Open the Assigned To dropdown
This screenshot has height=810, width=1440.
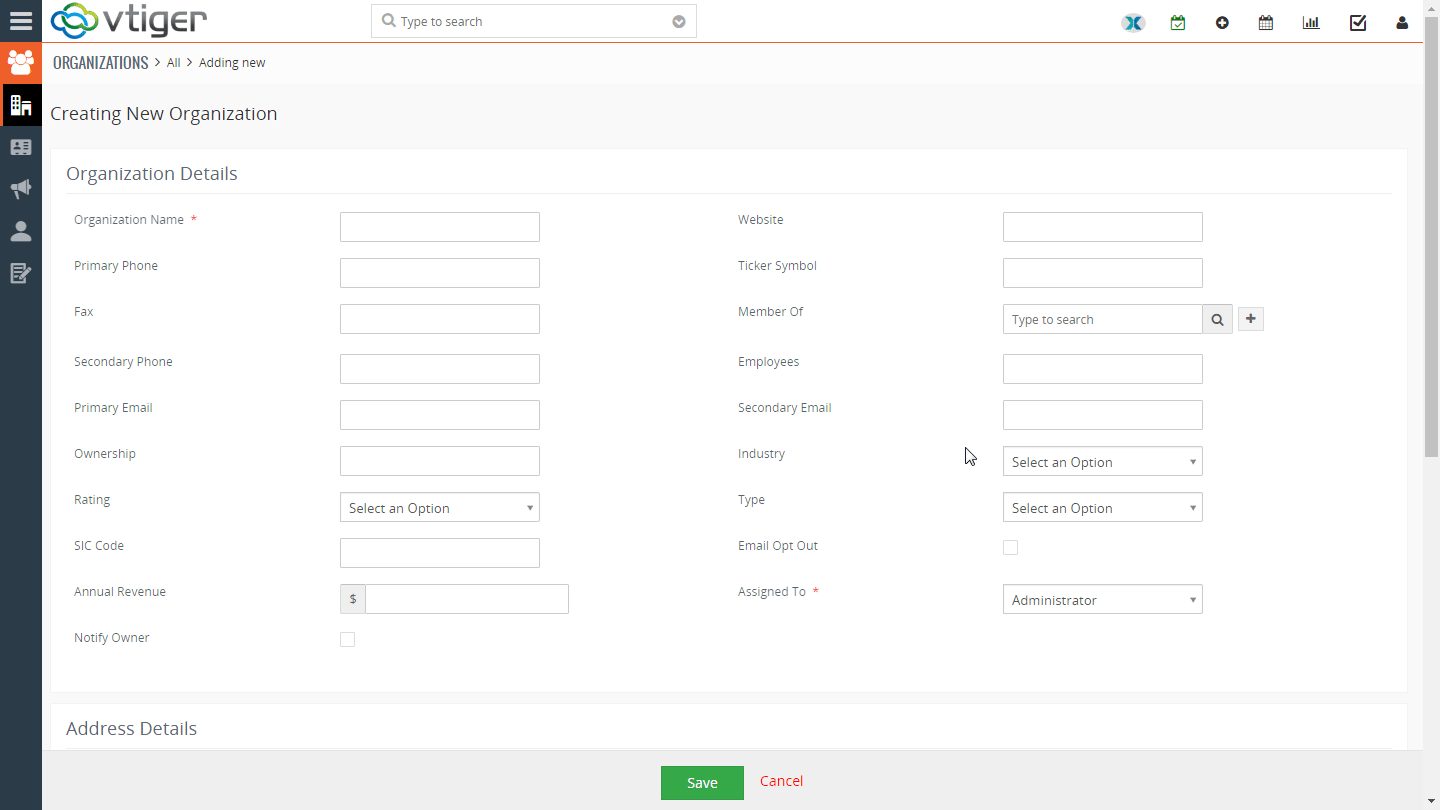click(1102, 599)
